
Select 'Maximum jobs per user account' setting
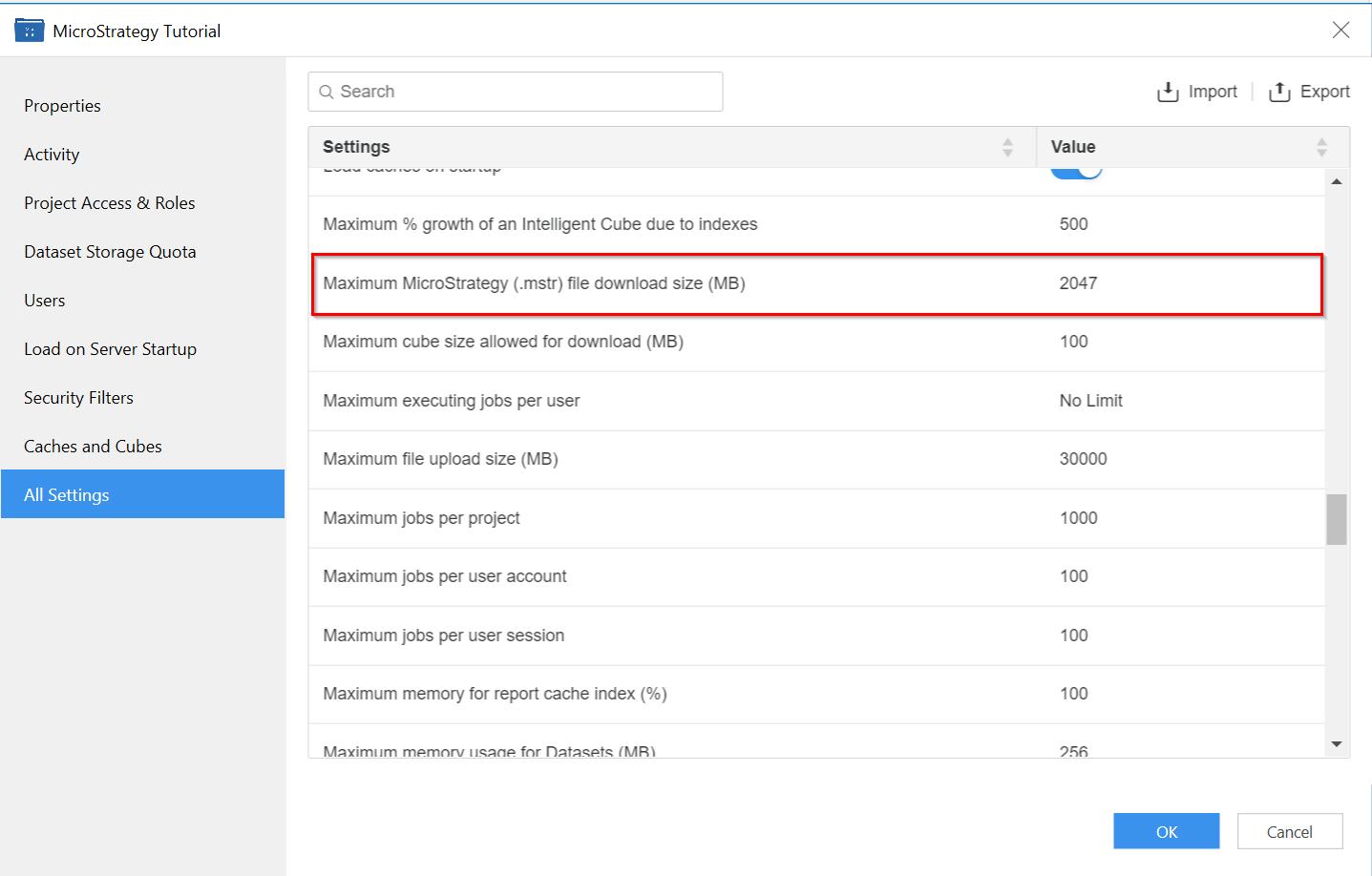tap(445, 576)
